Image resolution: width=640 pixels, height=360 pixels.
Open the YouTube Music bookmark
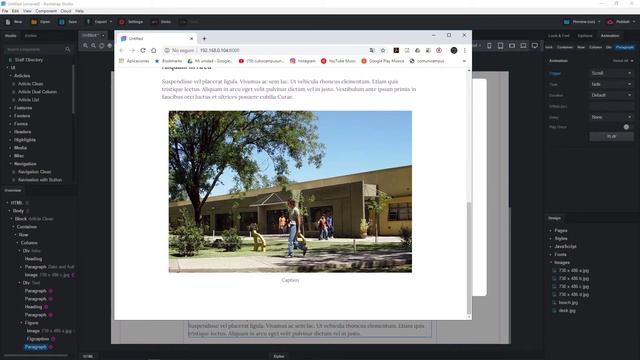[x=338, y=61]
